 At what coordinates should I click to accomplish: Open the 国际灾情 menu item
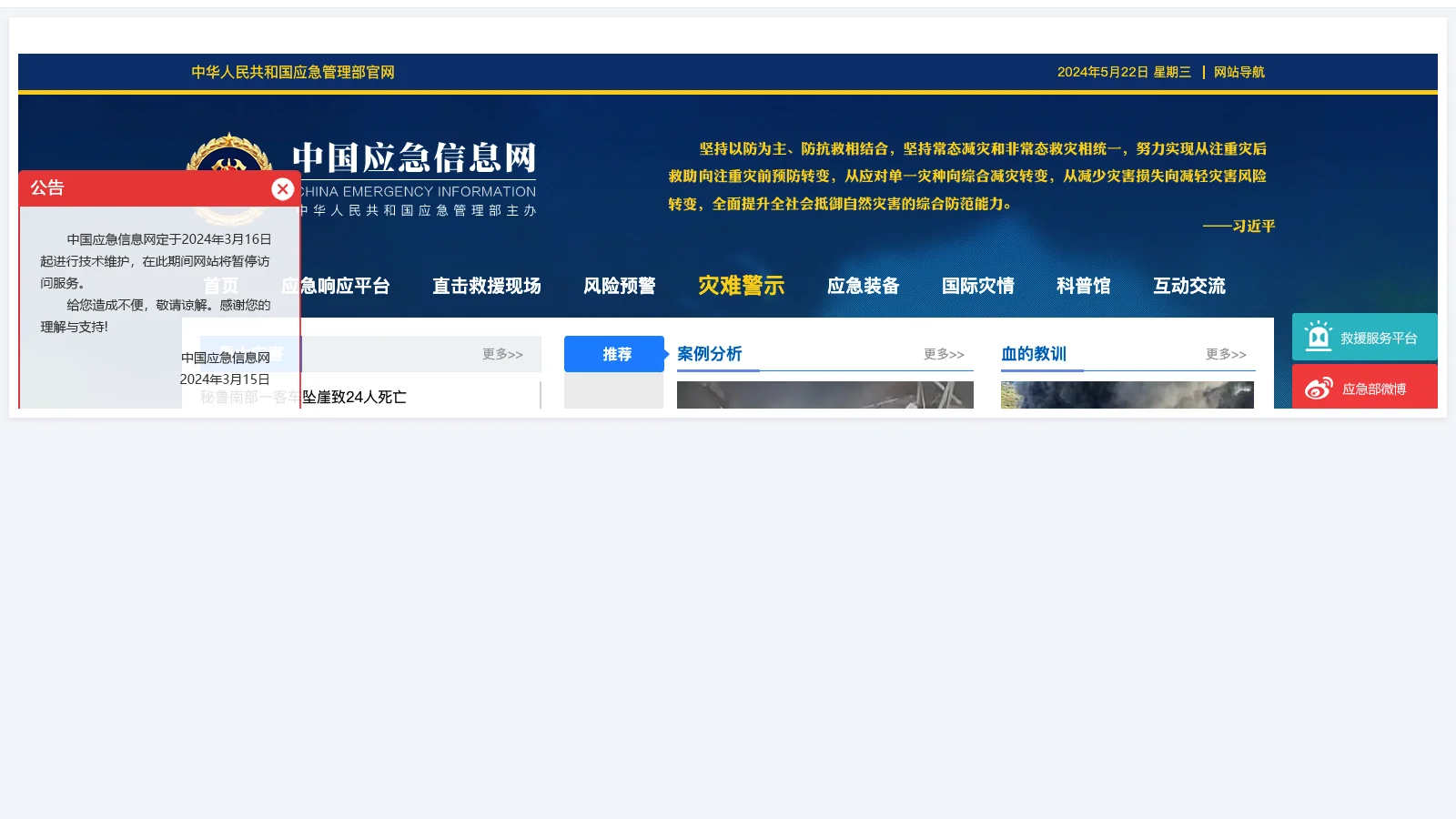(978, 286)
